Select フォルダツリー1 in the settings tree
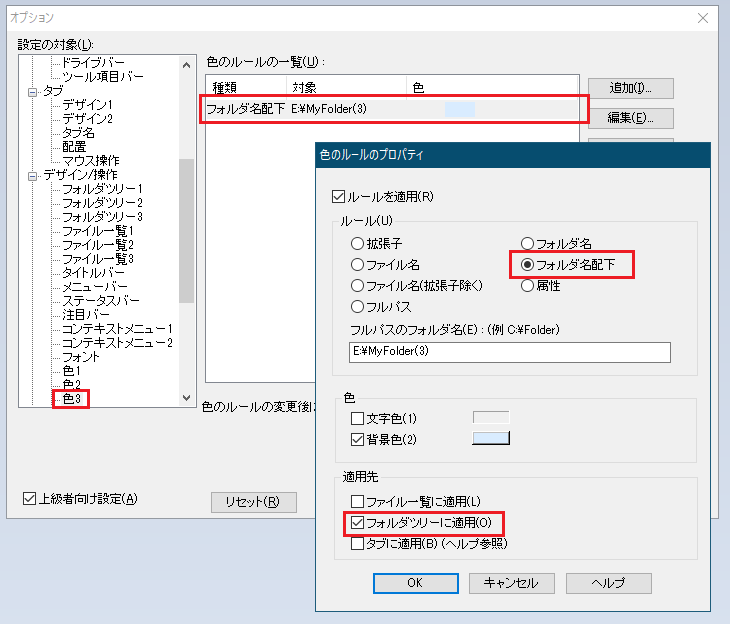The width and height of the screenshot is (730, 624). (102, 189)
